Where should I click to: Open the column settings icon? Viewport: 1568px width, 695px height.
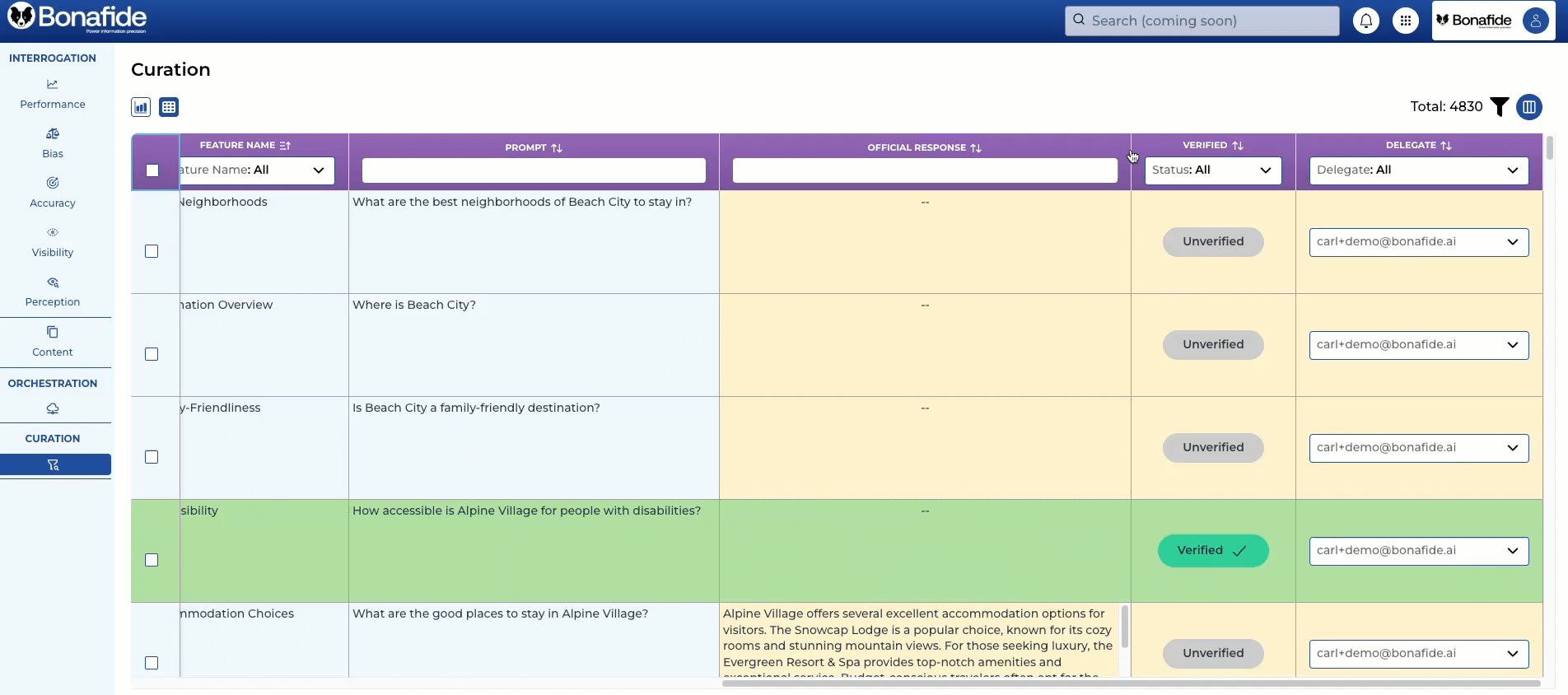click(1529, 107)
